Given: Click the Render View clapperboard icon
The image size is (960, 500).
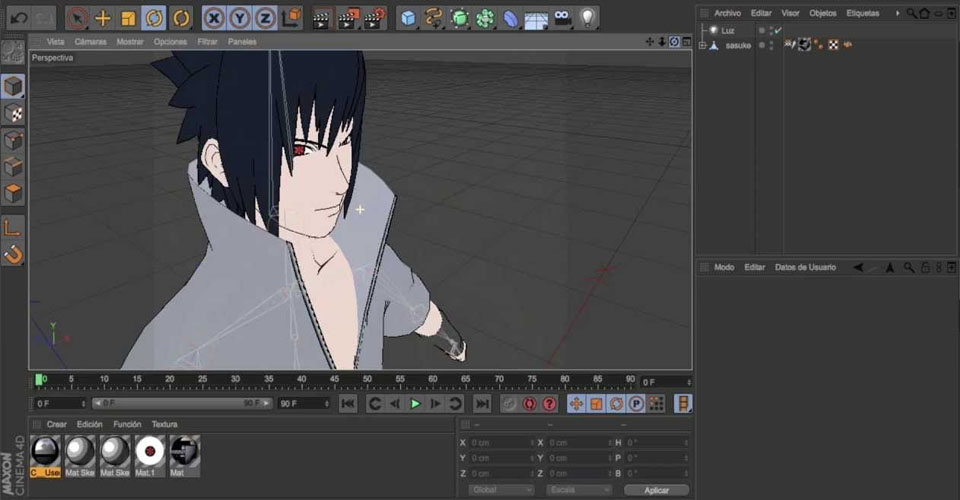Looking at the screenshot, I should [x=321, y=18].
